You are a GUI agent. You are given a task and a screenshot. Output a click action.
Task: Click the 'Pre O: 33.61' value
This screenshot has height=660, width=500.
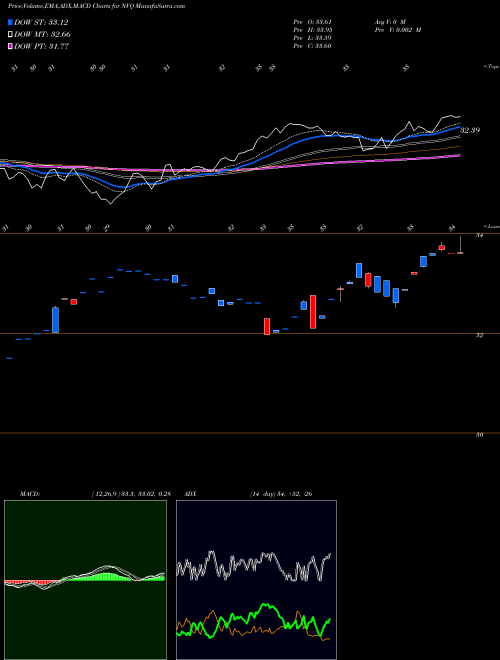point(313,22)
